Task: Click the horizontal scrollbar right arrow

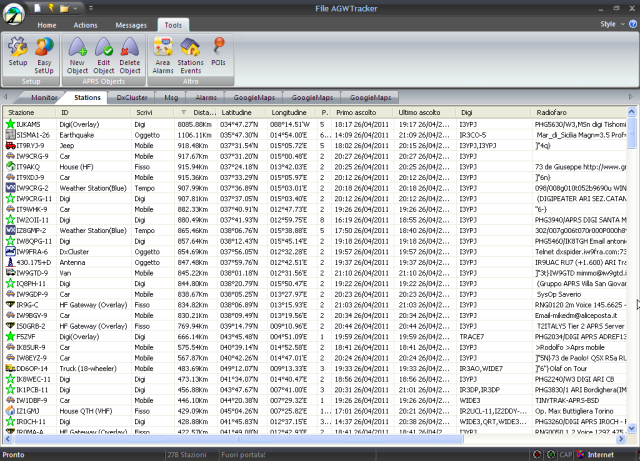Action: point(621,439)
